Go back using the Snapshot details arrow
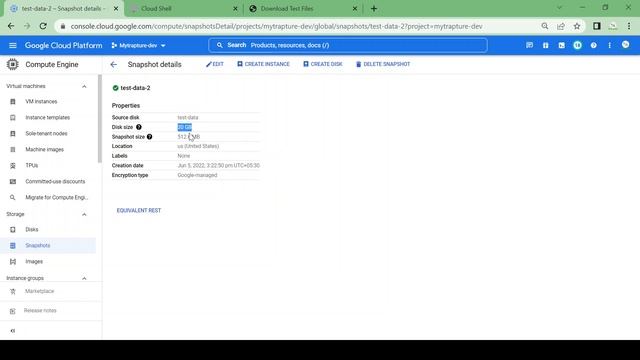The width and height of the screenshot is (640, 360). 113,64
